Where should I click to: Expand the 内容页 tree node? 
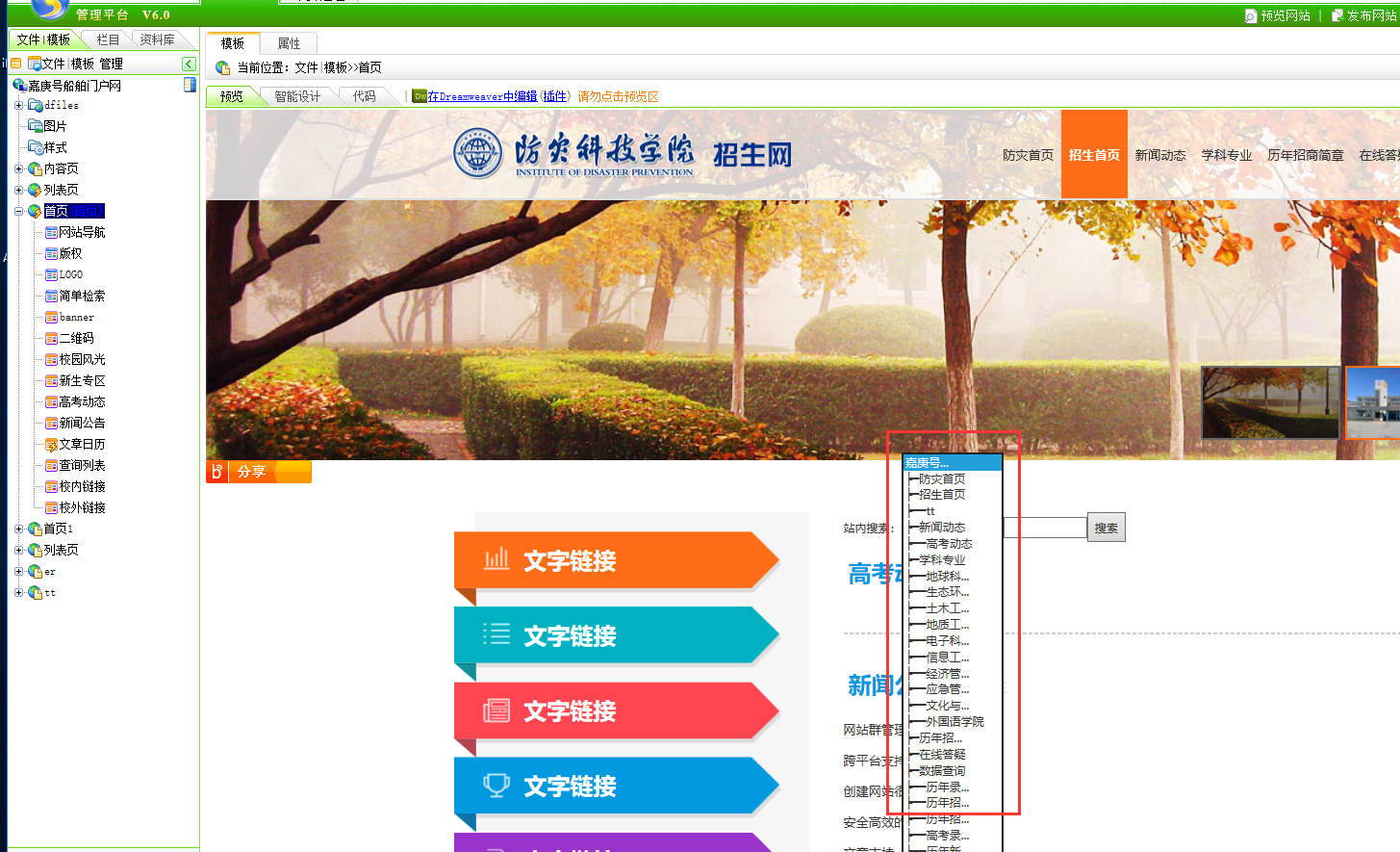18,168
